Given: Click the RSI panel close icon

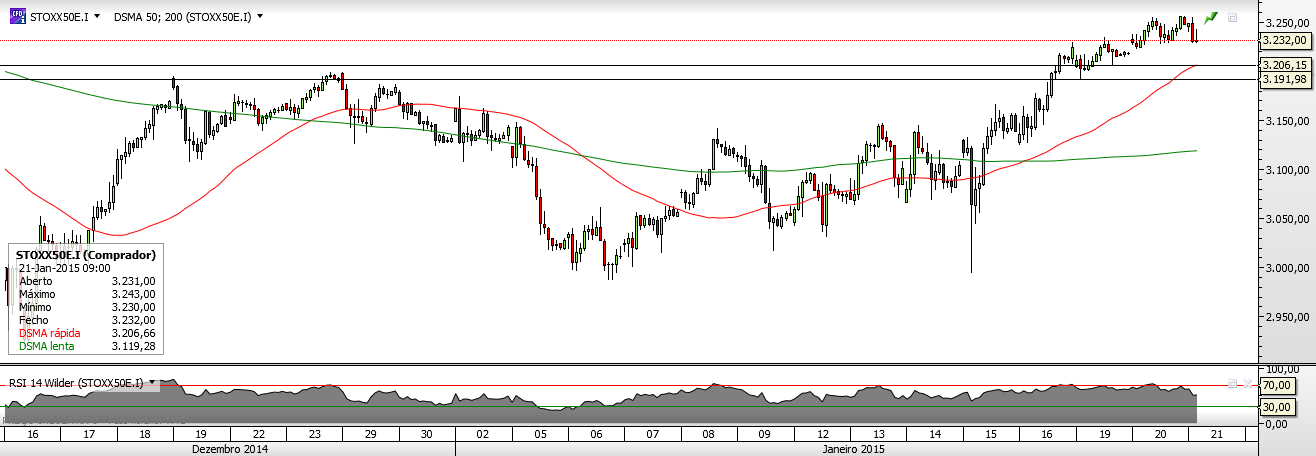Looking at the screenshot, I should pyautogui.click(x=1247, y=384).
